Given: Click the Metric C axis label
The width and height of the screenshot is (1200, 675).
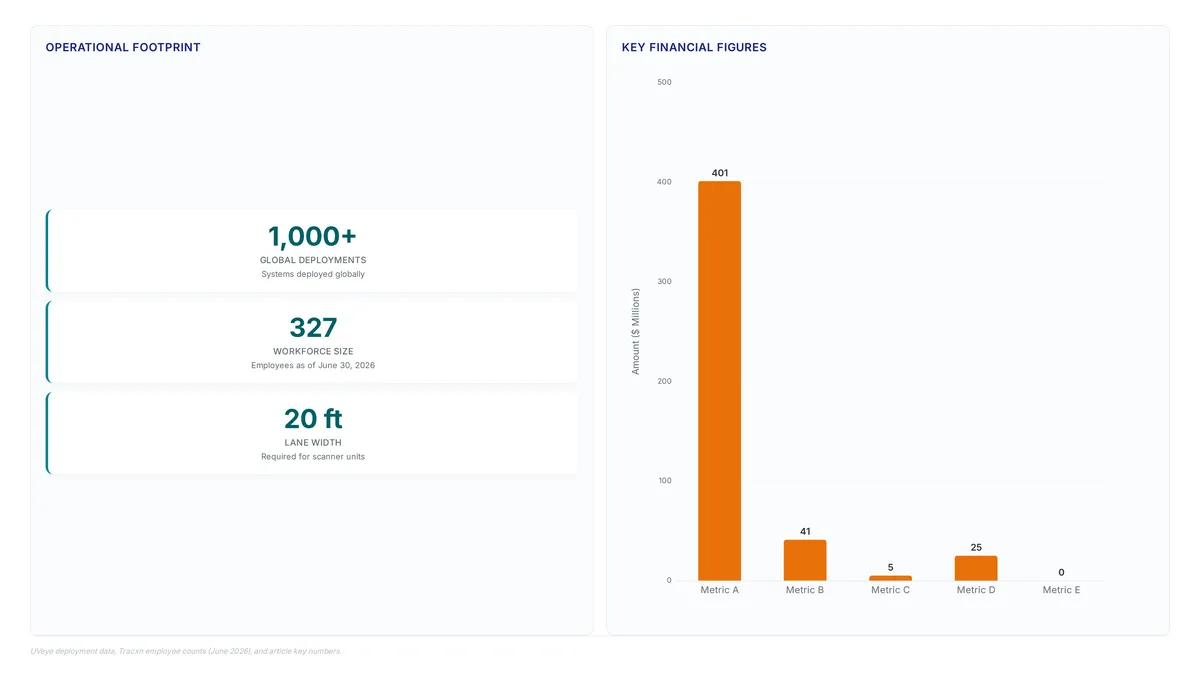Looking at the screenshot, I should click(890, 590).
